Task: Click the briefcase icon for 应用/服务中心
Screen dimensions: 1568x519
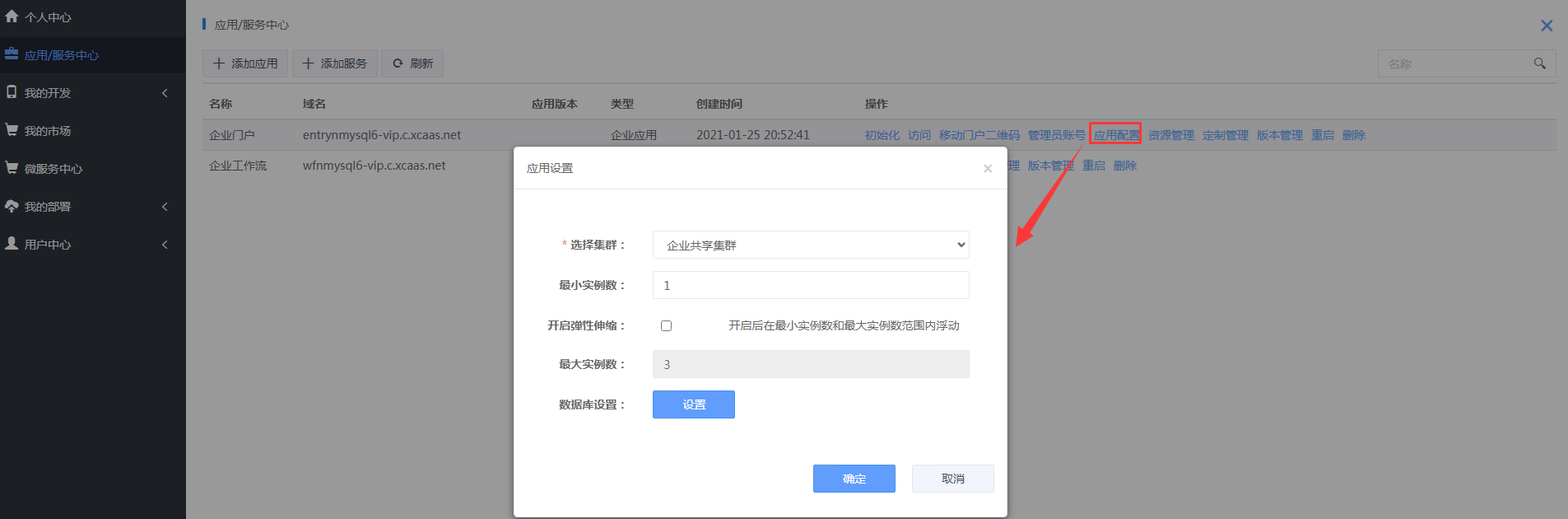Action: tap(12, 54)
